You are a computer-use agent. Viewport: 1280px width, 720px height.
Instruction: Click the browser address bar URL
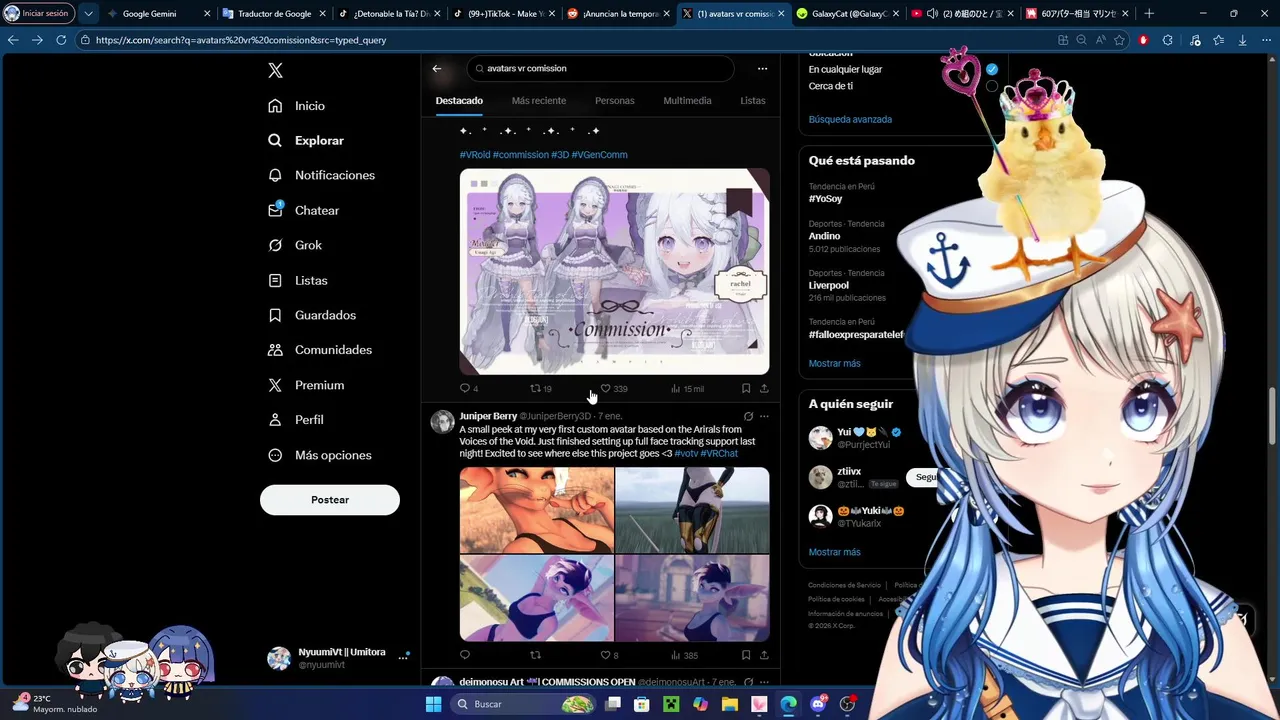point(241,40)
